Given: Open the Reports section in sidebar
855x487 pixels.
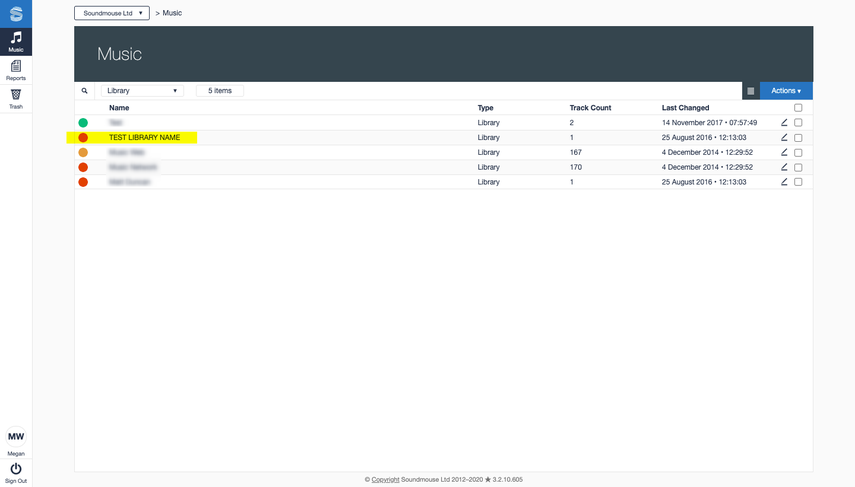Looking at the screenshot, I should (16, 70).
